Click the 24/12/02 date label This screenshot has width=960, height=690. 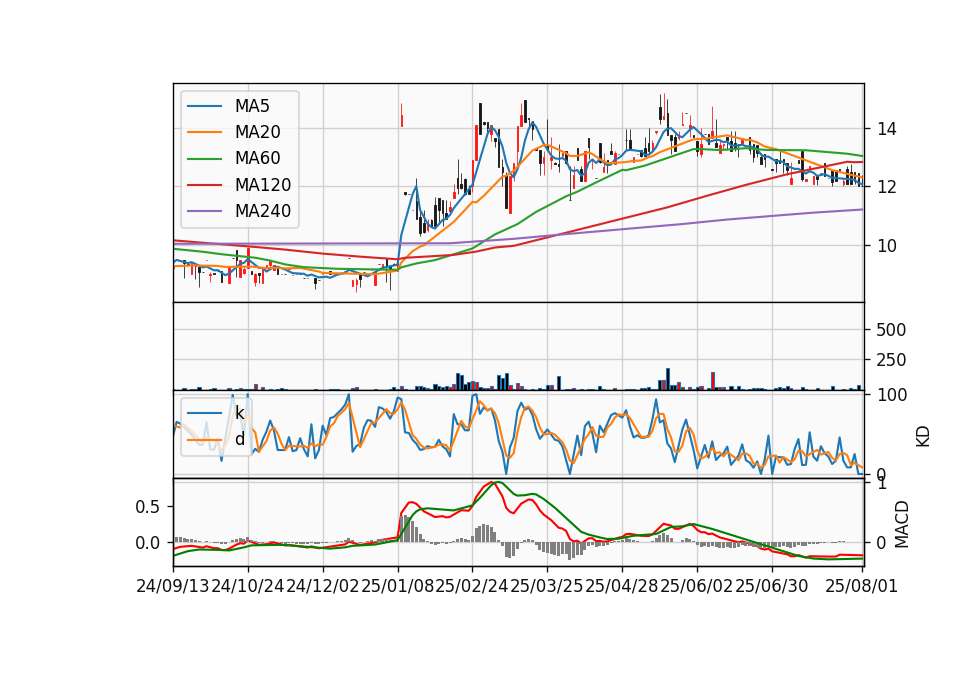323,586
